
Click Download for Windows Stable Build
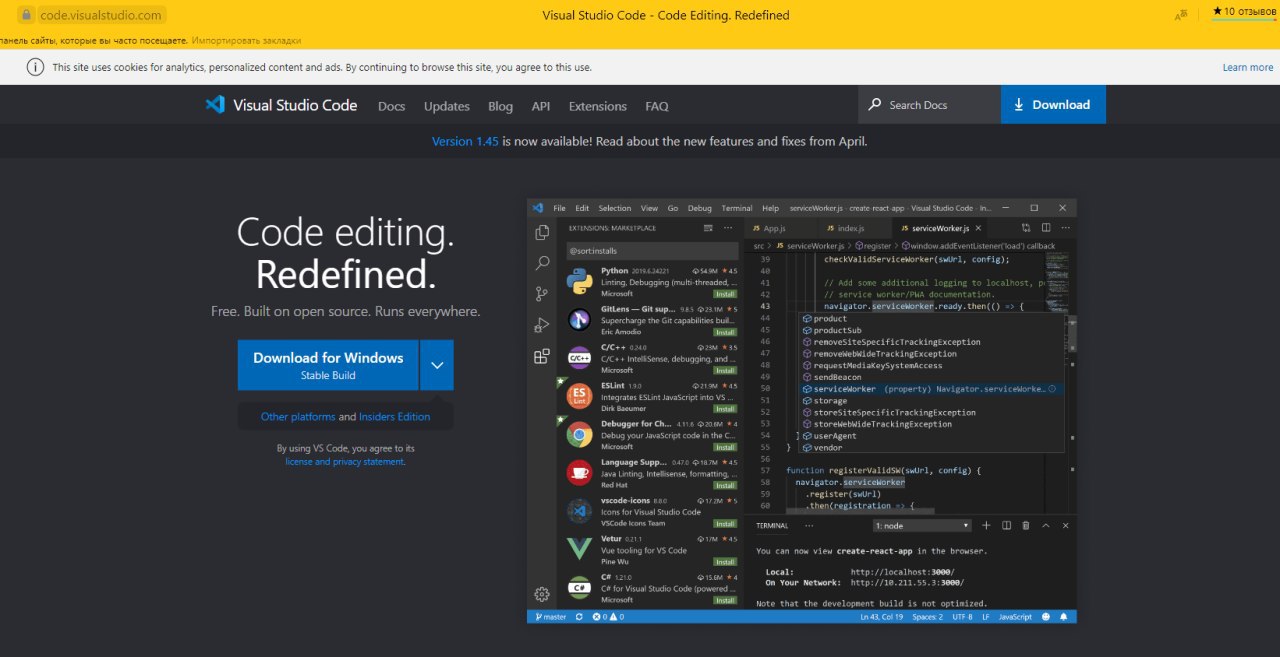tap(328, 365)
